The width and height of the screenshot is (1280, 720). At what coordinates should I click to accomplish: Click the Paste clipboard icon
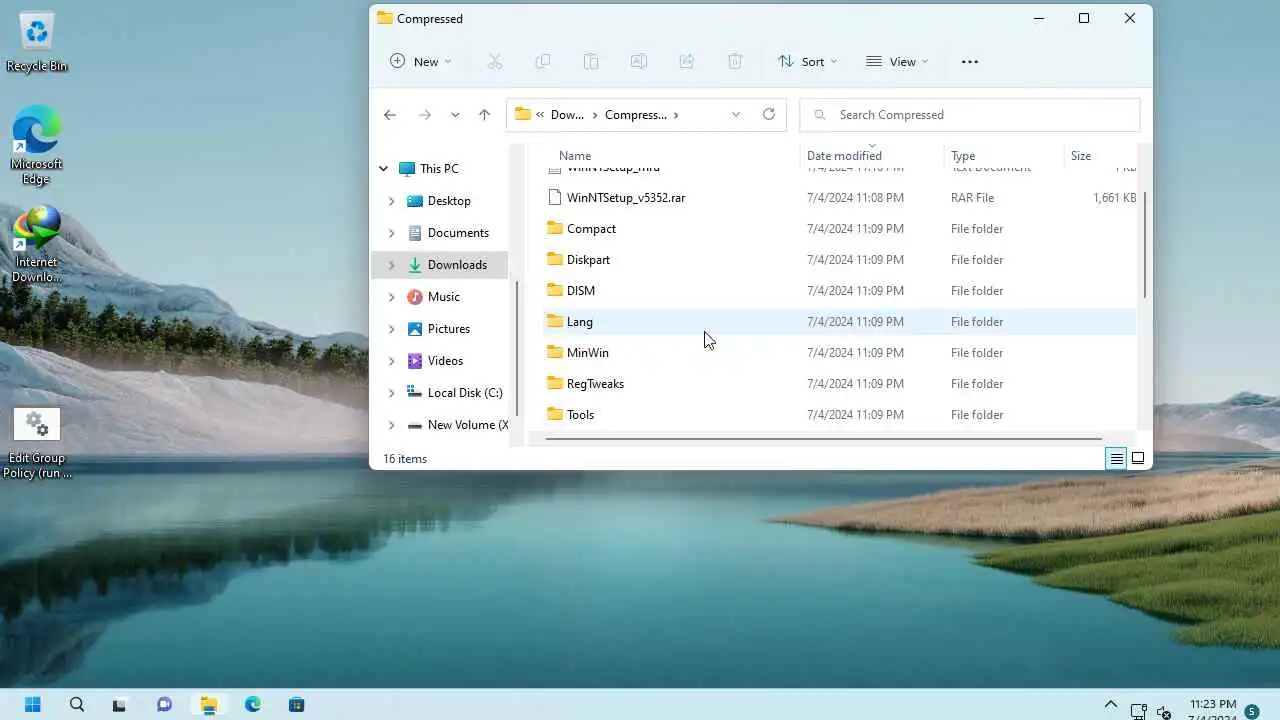coord(591,61)
